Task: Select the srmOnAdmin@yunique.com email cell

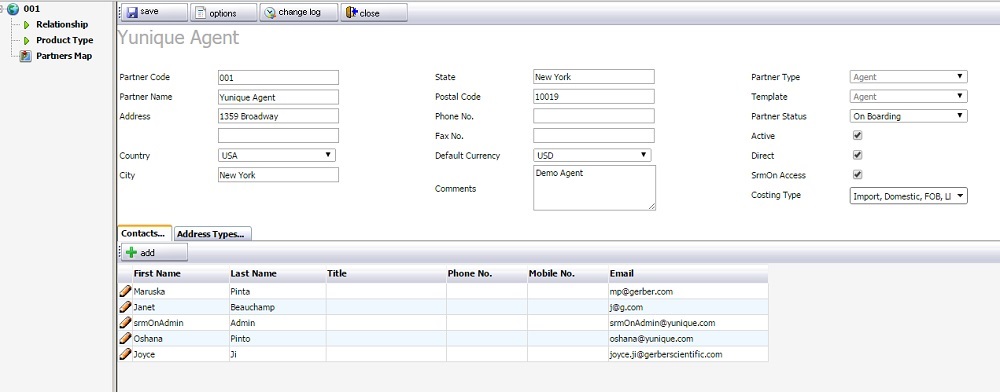Action: [688, 323]
